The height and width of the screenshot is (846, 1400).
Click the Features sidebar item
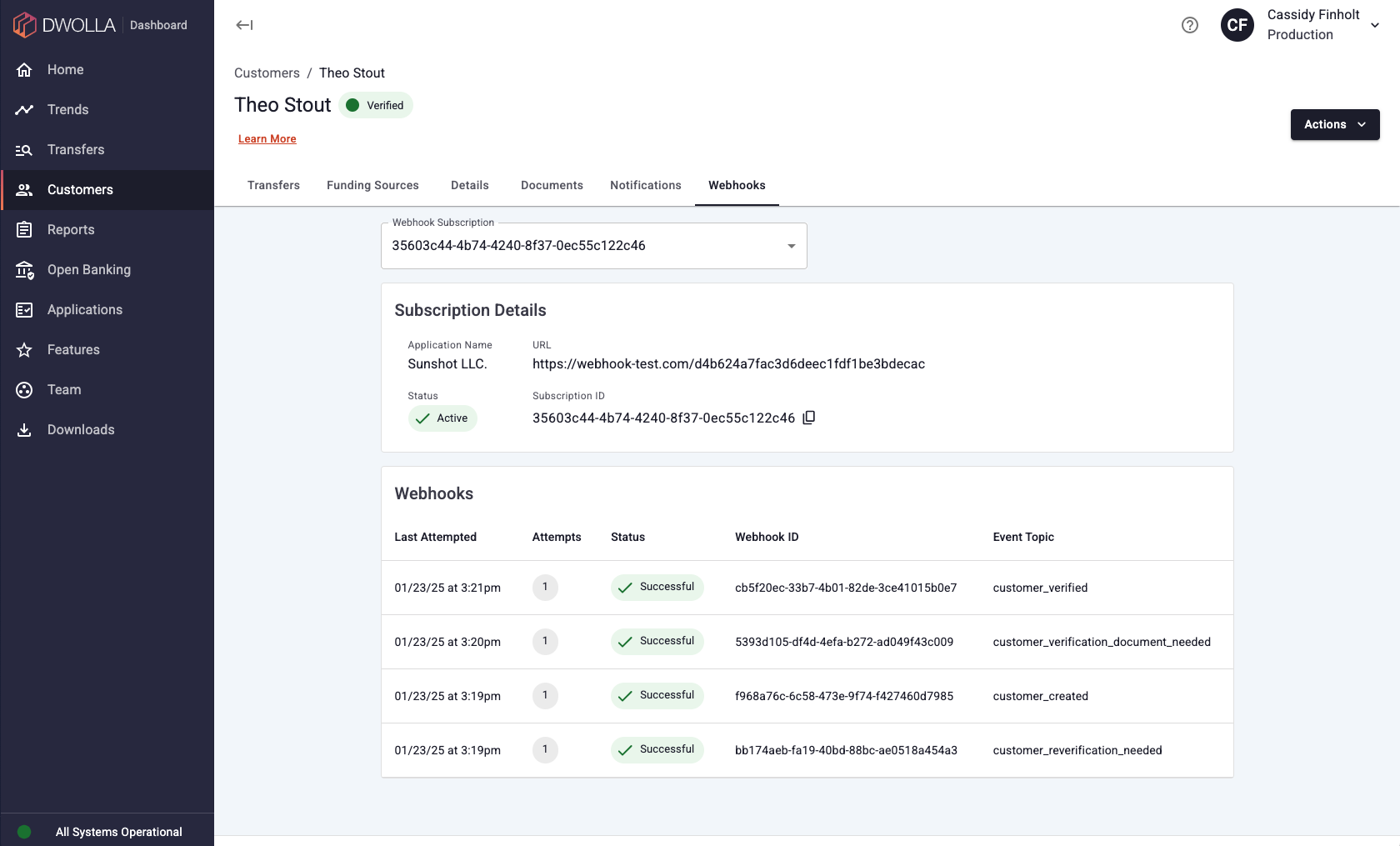(107, 350)
